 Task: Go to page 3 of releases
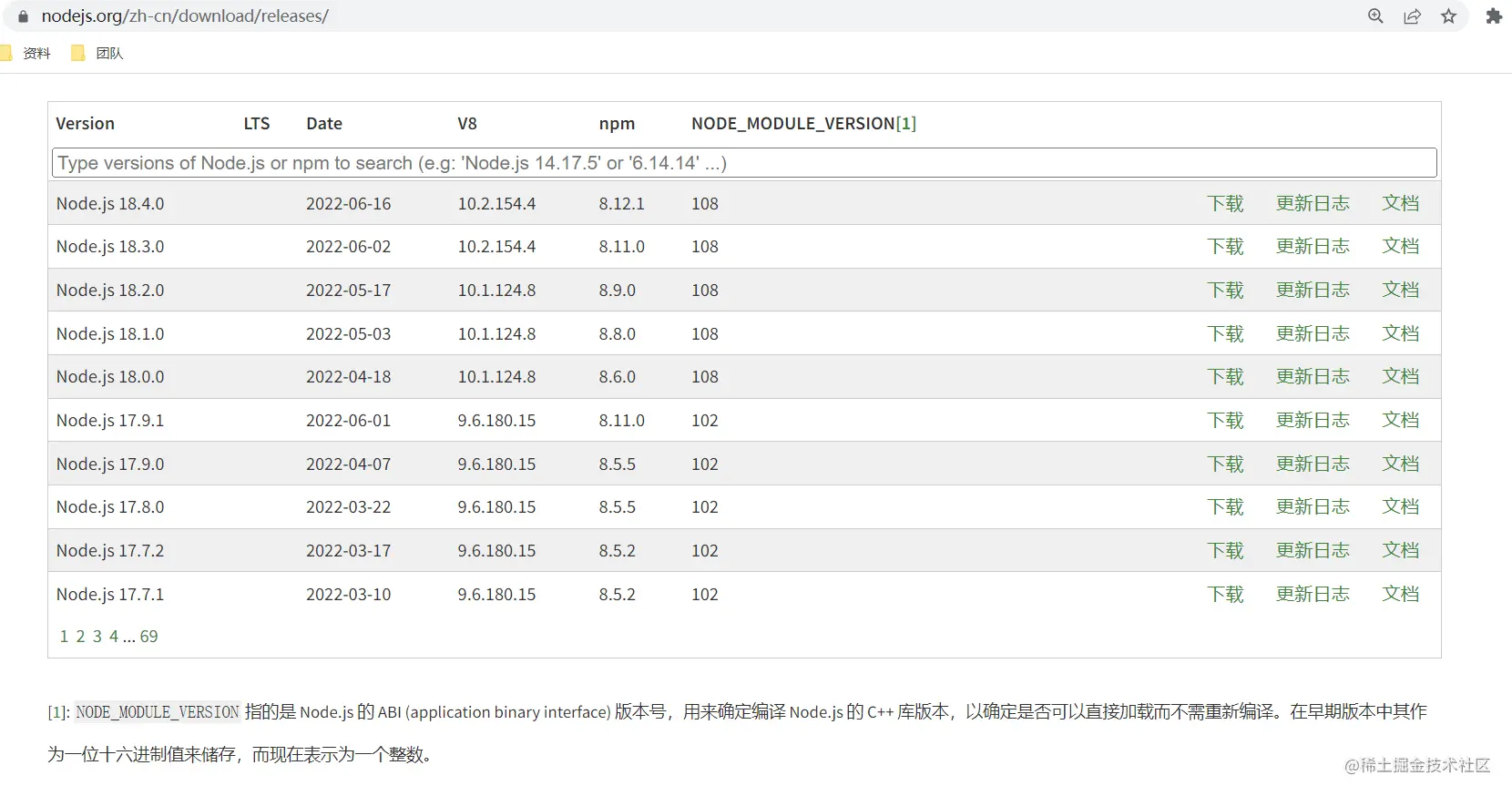tap(97, 637)
